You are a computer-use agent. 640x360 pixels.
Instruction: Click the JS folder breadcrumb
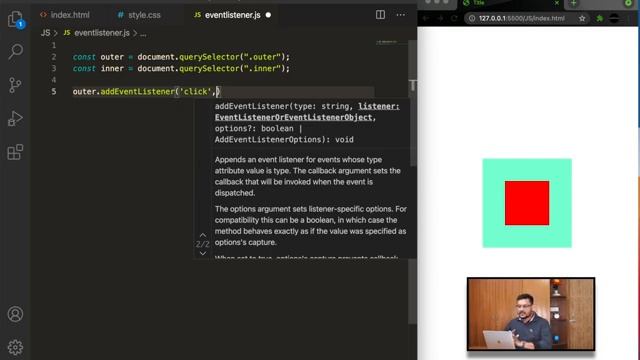click(45, 33)
